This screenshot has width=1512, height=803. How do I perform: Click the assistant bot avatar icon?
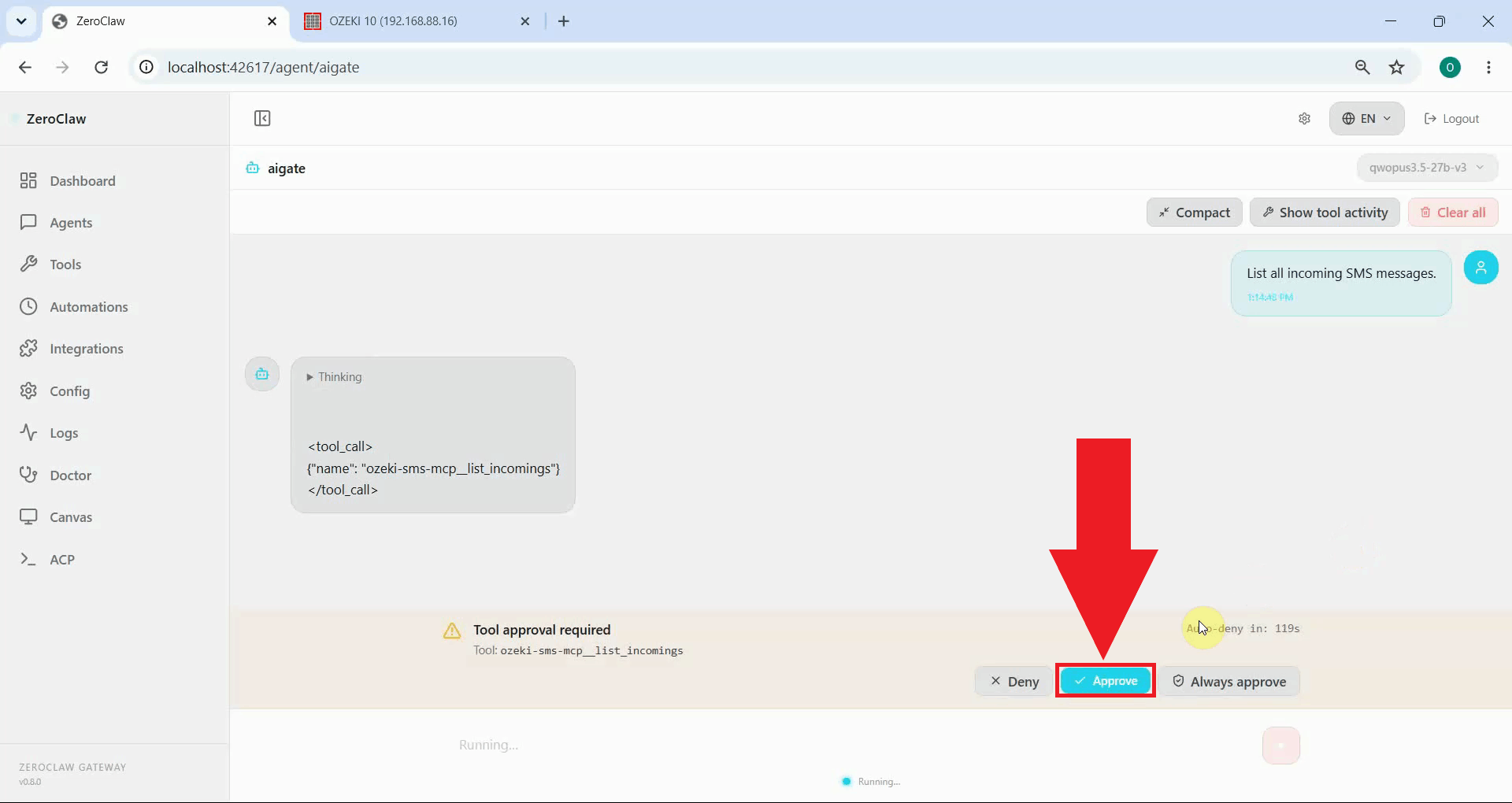point(262,374)
